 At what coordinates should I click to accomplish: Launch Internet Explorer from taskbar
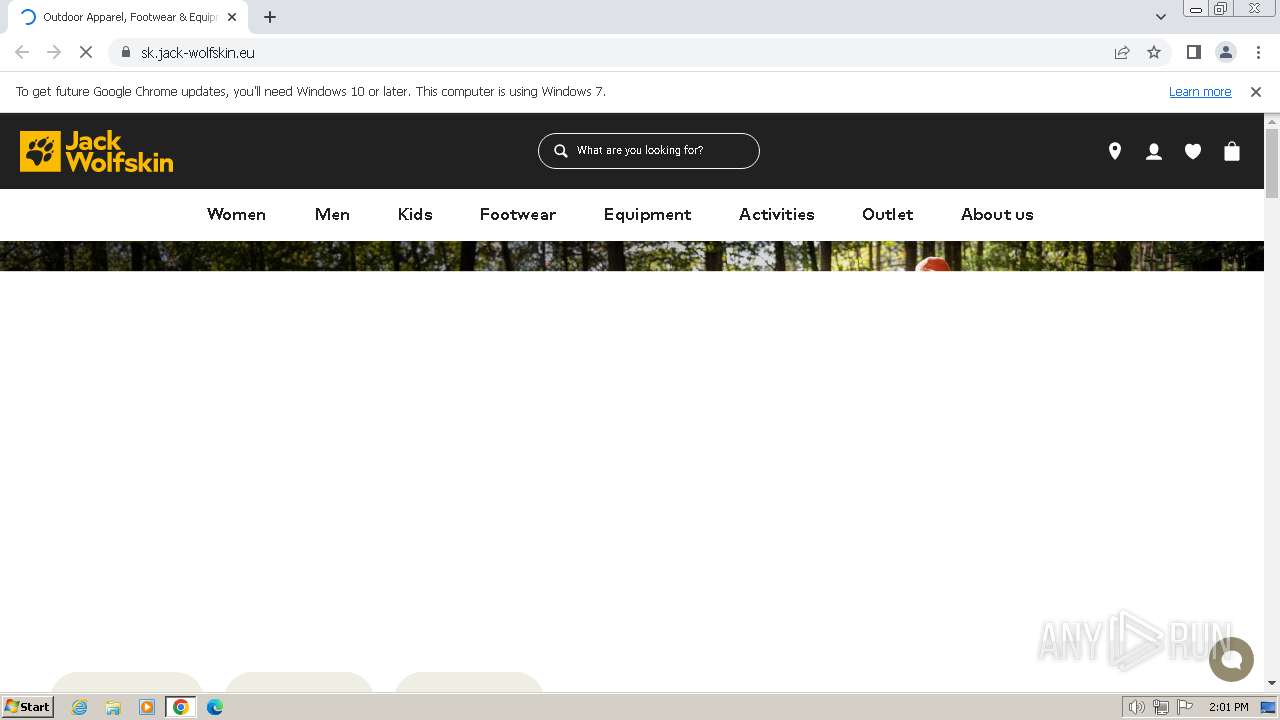[80, 707]
